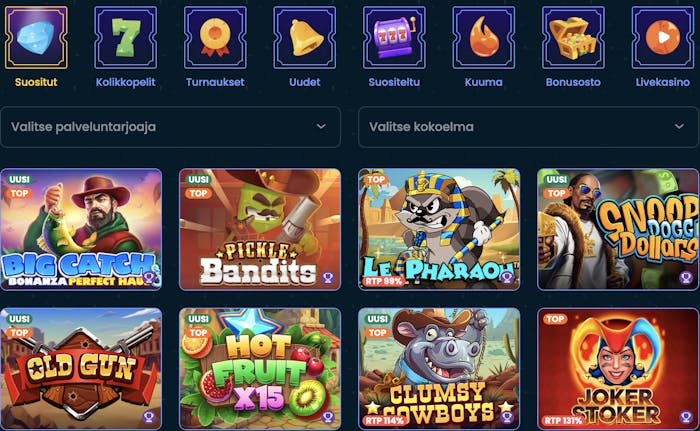Screen dimensions: 700x431
Task: Click the Kuuma flame icon
Action: [483, 38]
